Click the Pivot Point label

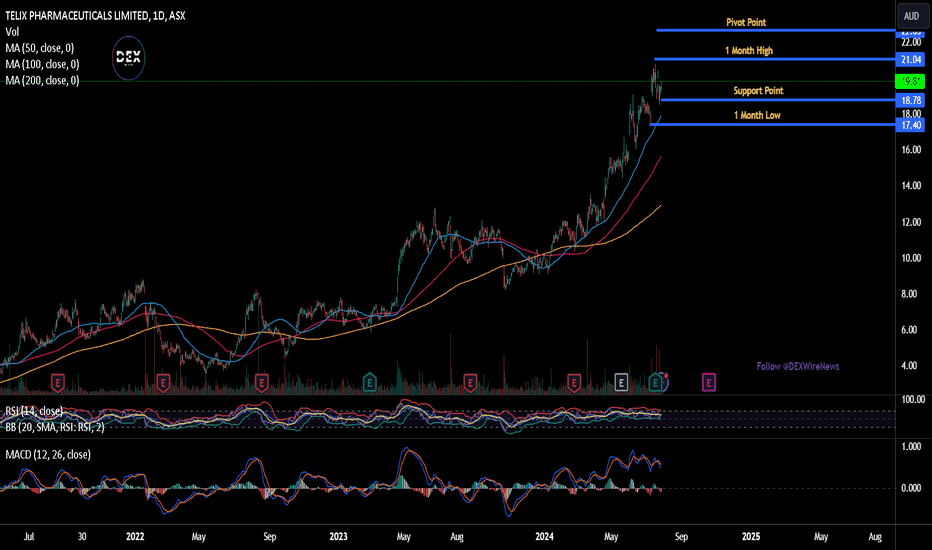[746, 23]
